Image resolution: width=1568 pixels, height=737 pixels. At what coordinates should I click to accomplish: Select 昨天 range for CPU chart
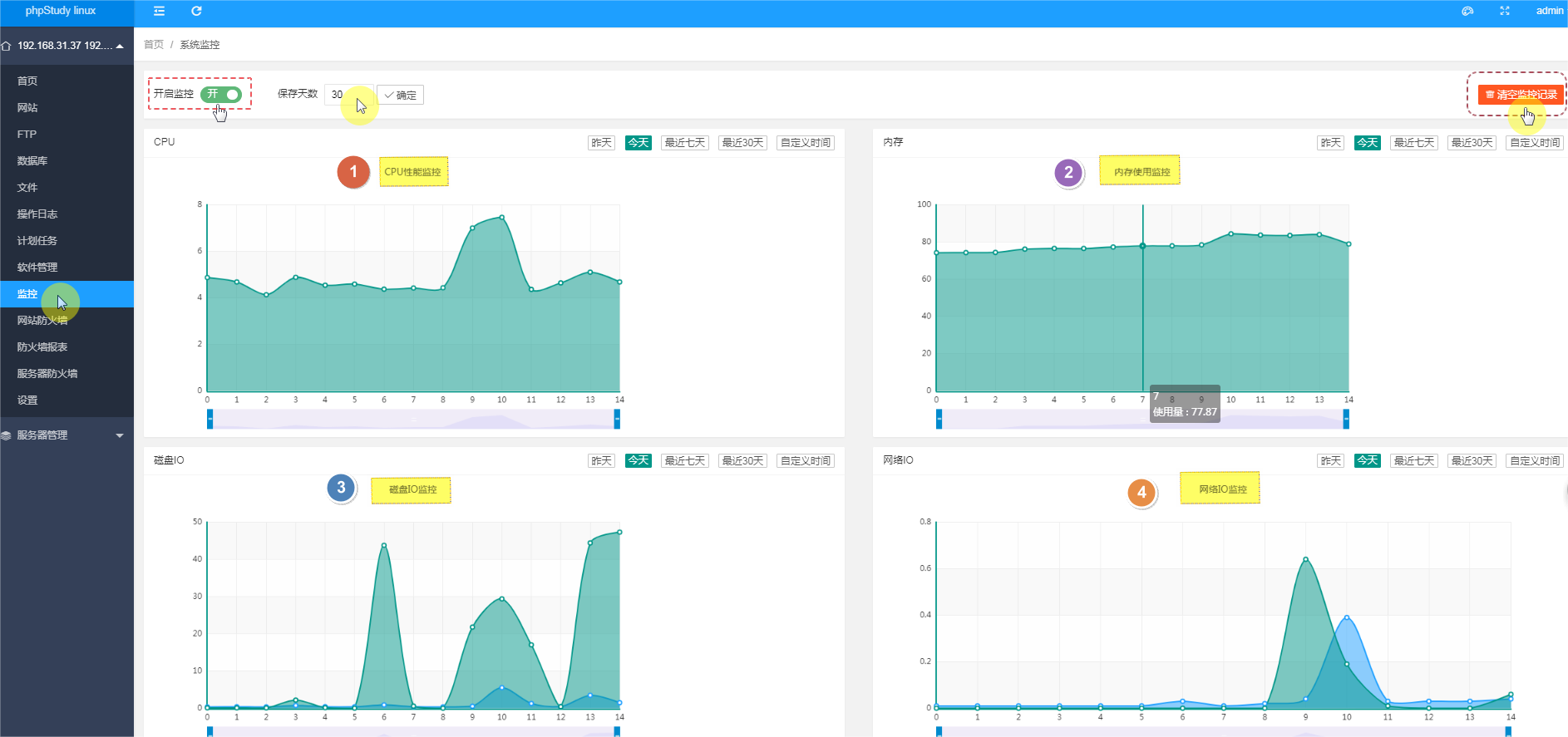pyautogui.click(x=601, y=143)
